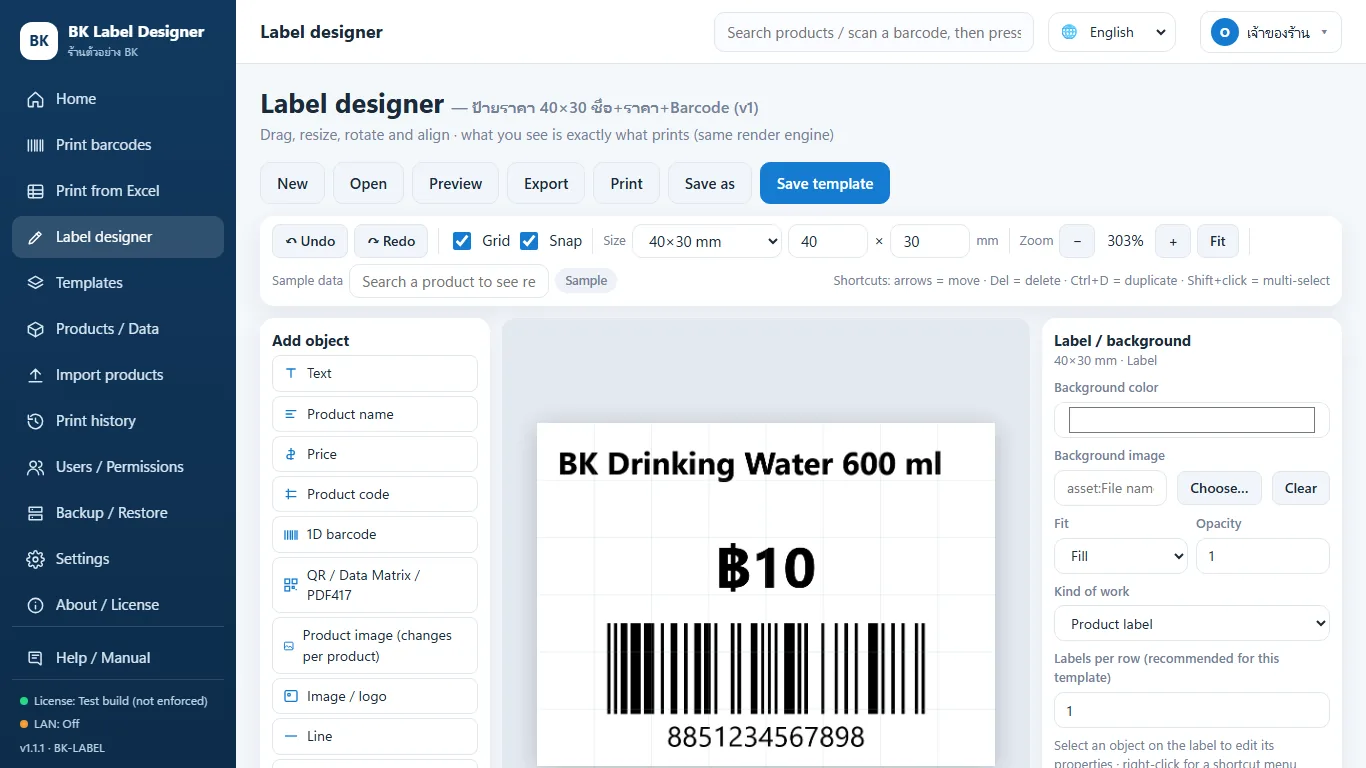This screenshot has width=1366, height=768.
Task: Open the Fit Fill dropdown
Action: (x=1121, y=556)
